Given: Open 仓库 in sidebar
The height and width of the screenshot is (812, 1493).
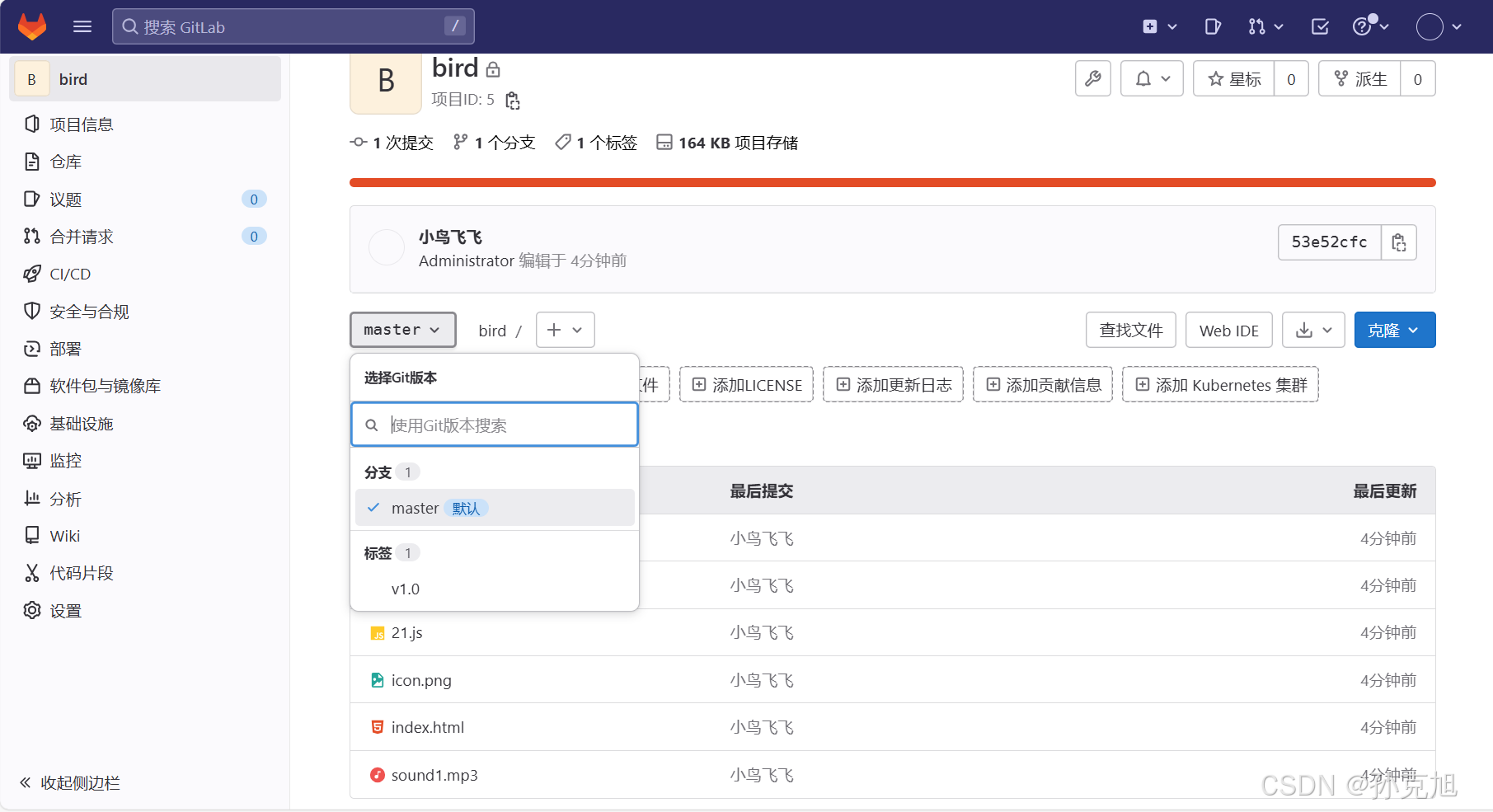Looking at the screenshot, I should pyautogui.click(x=65, y=162).
